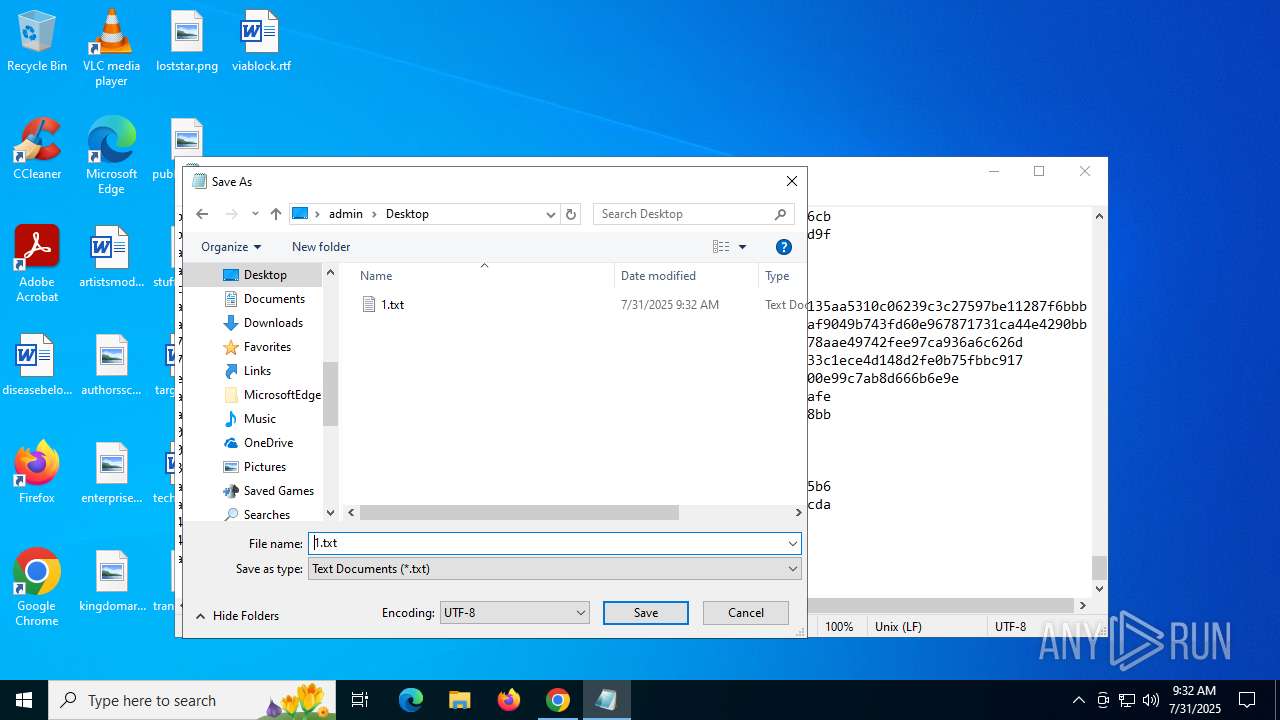This screenshot has height=720, width=1280.
Task: Open Encoding UTF-8 dropdown
Action: (x=514, y=613)
